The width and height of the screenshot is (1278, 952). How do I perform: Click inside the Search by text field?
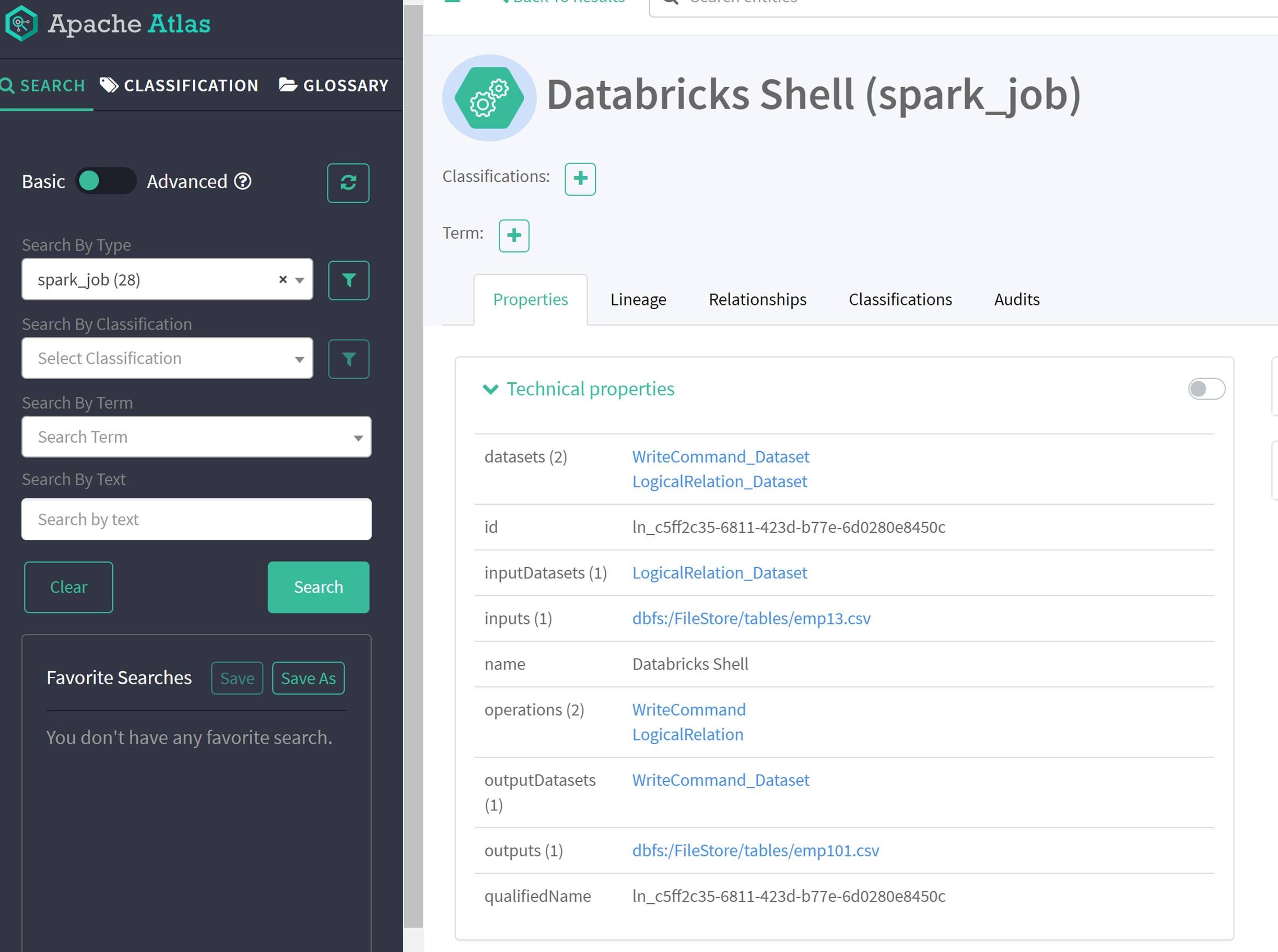point(196,519)
